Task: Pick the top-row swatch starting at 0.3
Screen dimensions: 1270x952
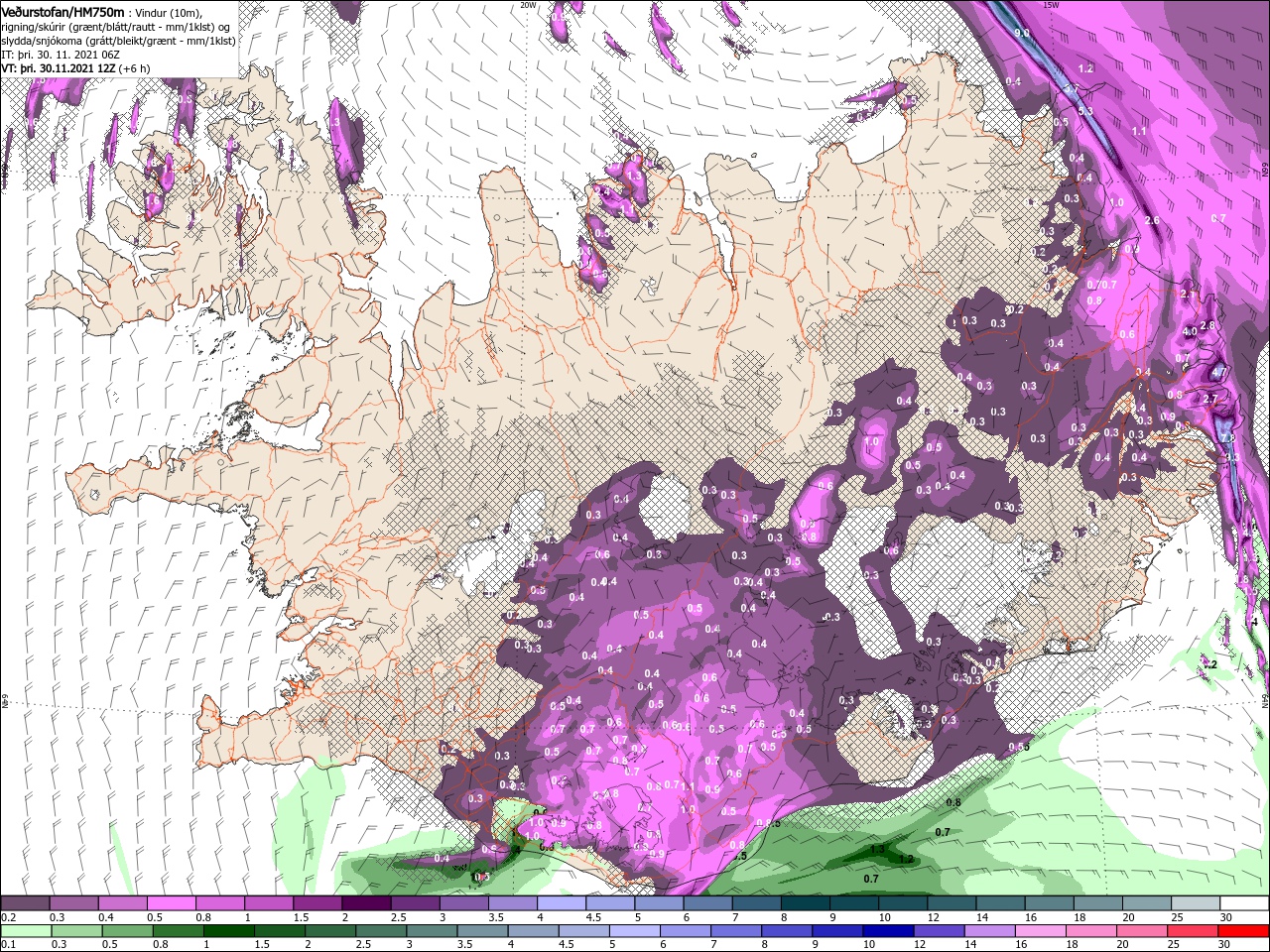Action: pyautogui.click(x=73, y=903)
